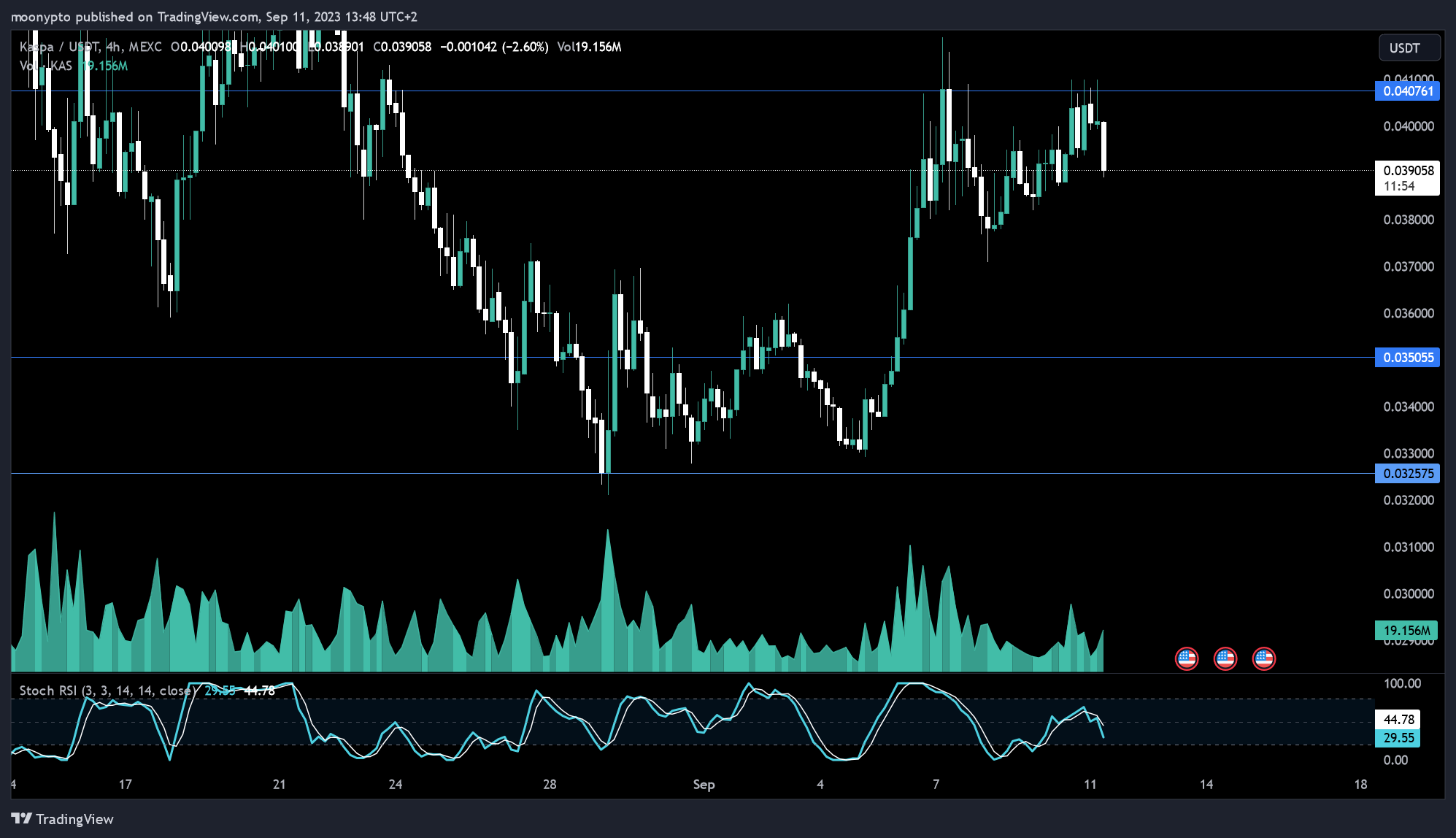Click the 24 date on the time axis
The height and width of the screenshot is (838, 1456).
(x=396, y=785)
